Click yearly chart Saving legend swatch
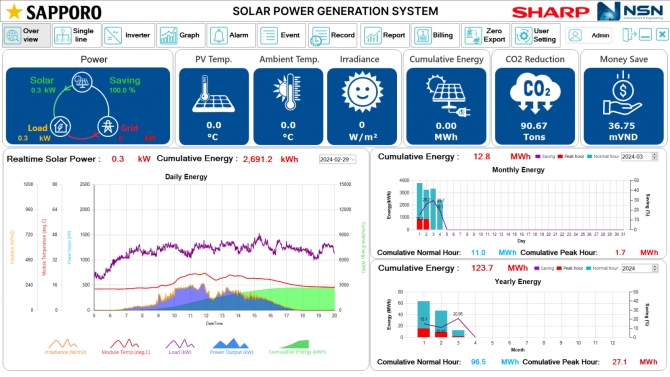The width and height of the screenshot is (670, 377). pos(537,268)
